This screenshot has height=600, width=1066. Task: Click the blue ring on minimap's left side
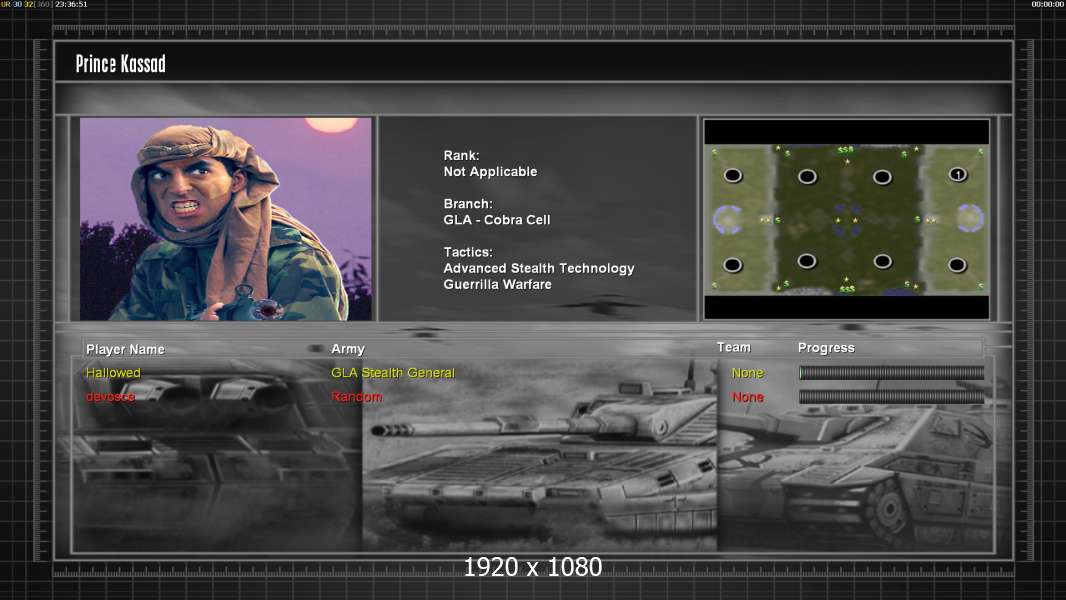click(x=727, y=219)
